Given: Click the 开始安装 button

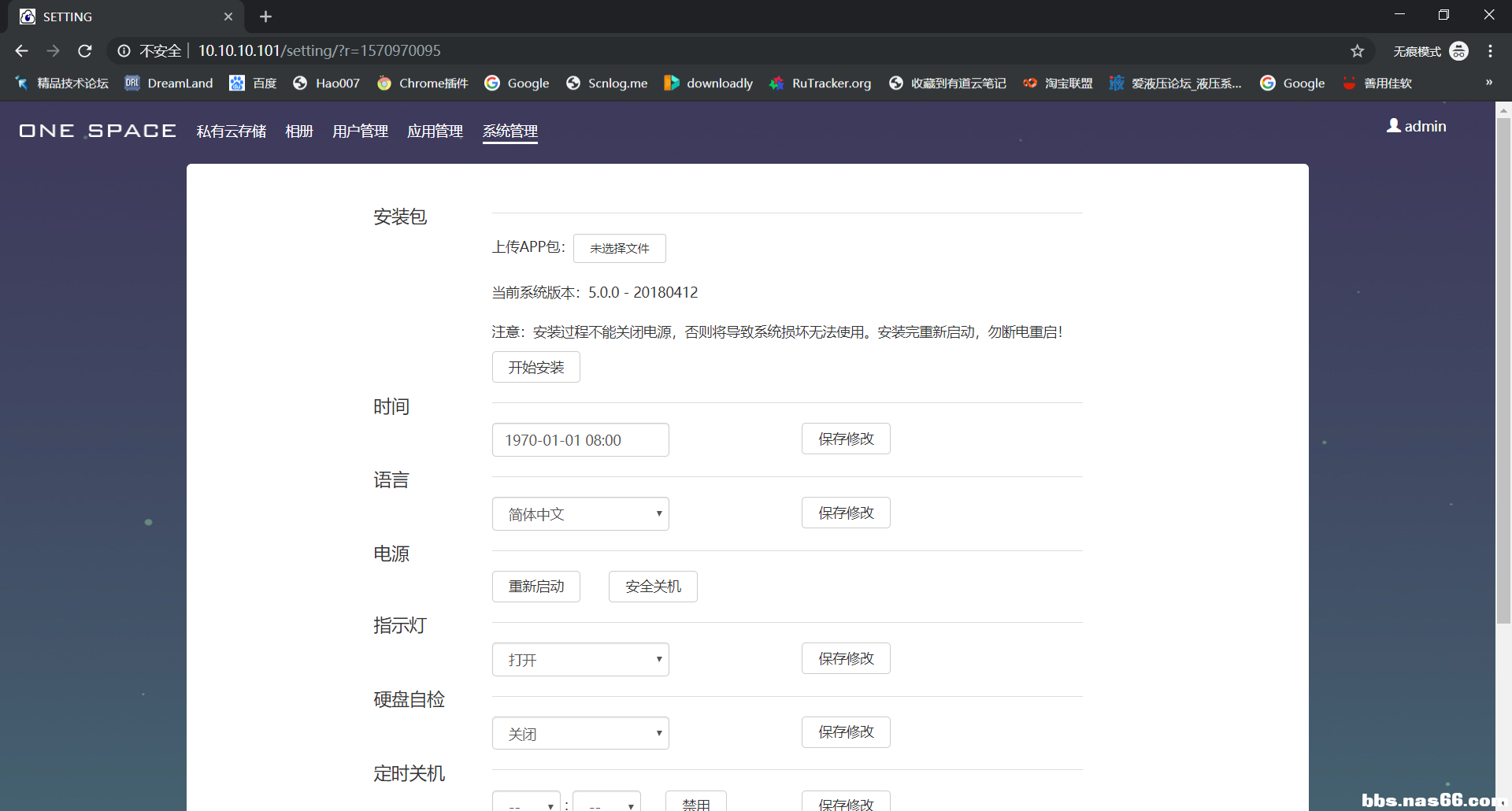Looking at the screenshot, I should click(x=536, y=367).
